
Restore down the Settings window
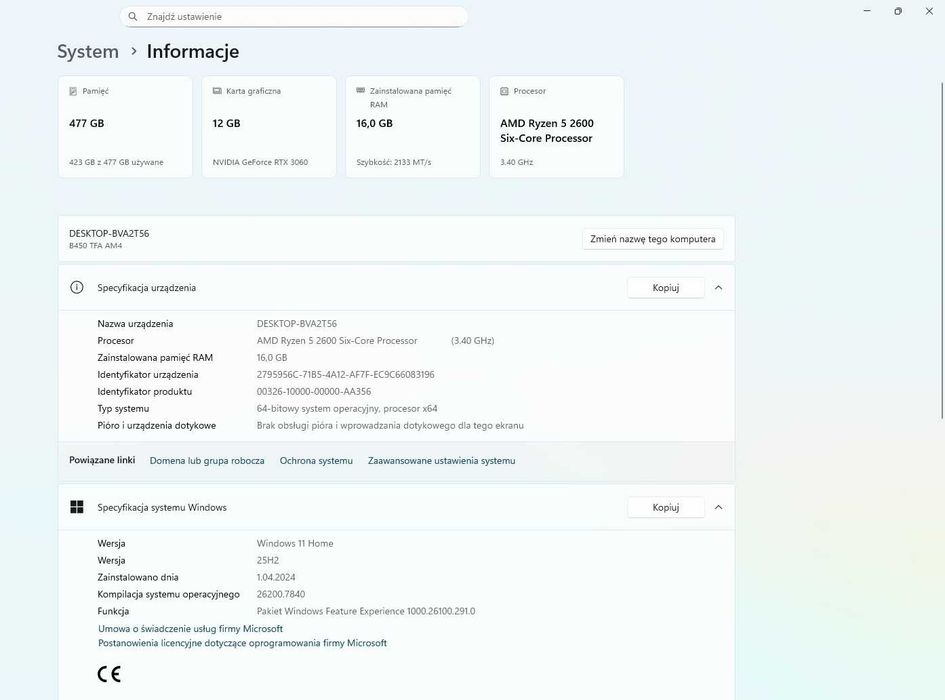point(898,11)
